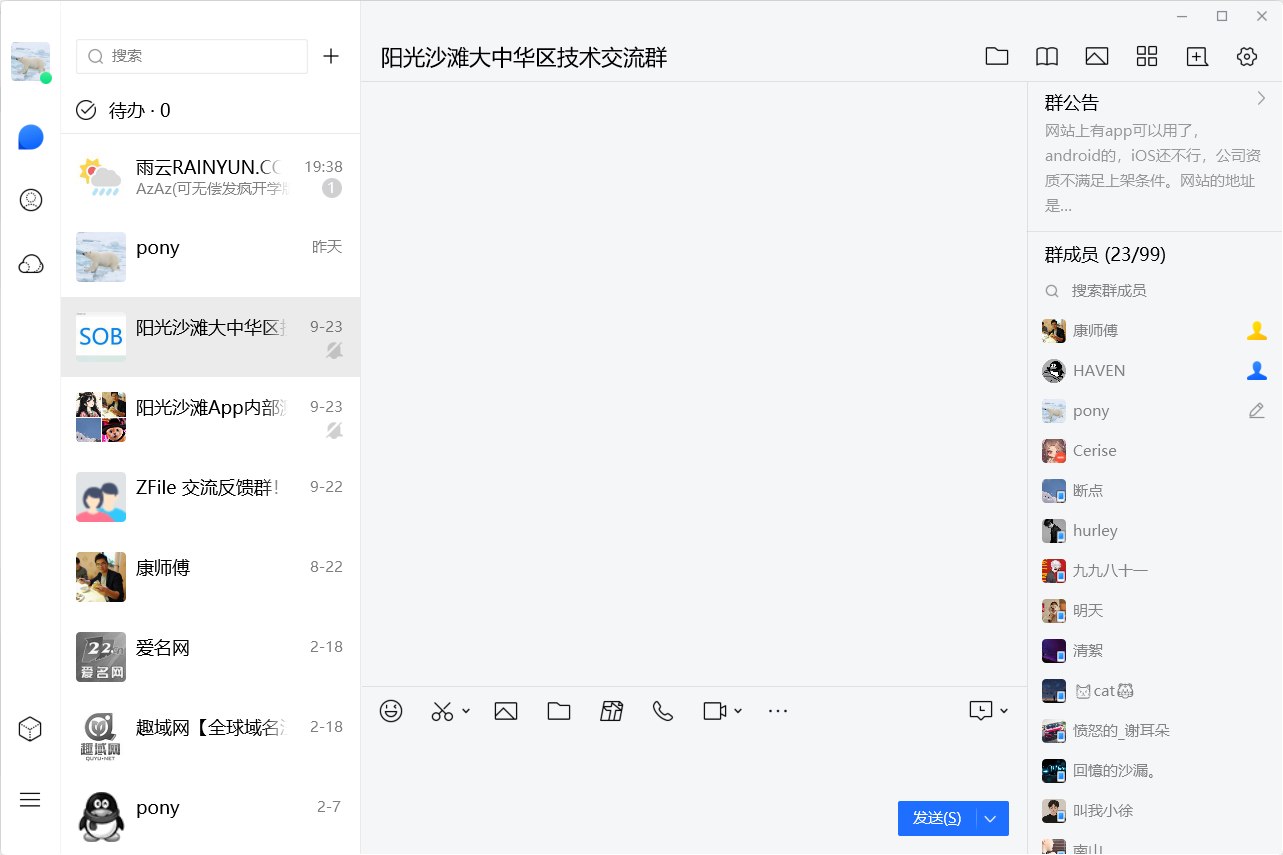Image resolution: width=1283 pixels, height=855 pixels.
Task: Open the messages tab in left sidebar
Action: click(x=31, y=137)
